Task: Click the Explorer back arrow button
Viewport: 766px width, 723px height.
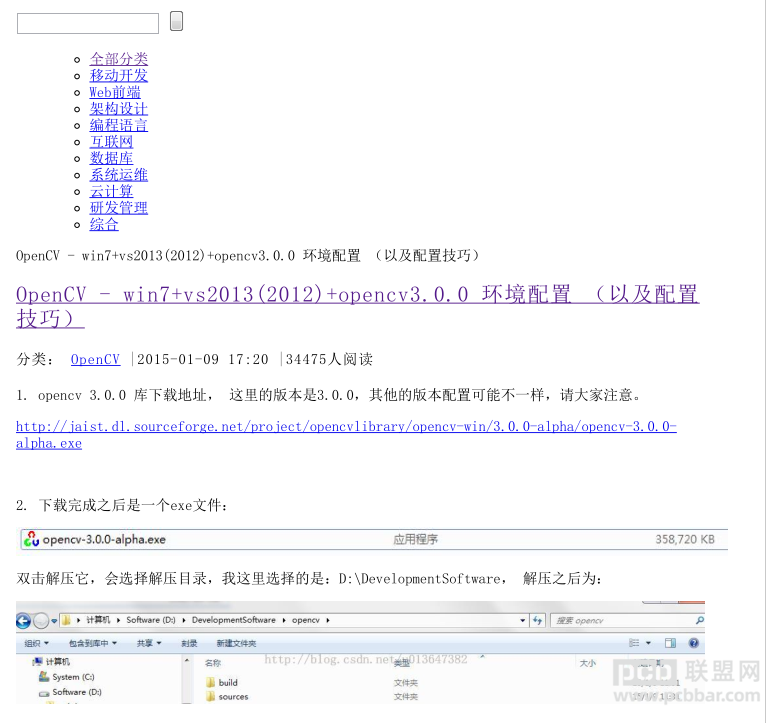Action: (x=23, y=621)
